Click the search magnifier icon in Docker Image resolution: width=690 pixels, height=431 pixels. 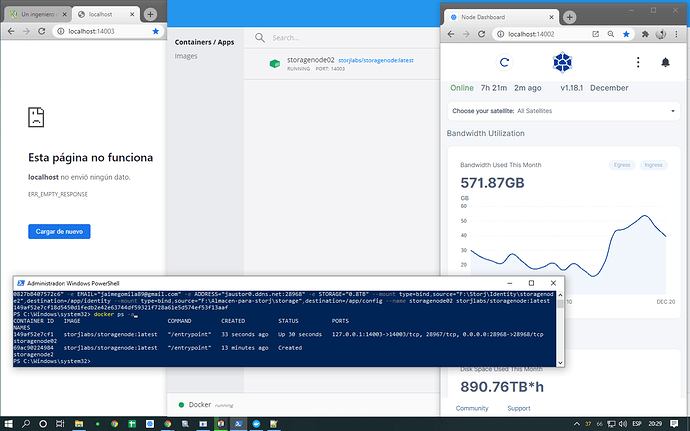pos(260,38)
